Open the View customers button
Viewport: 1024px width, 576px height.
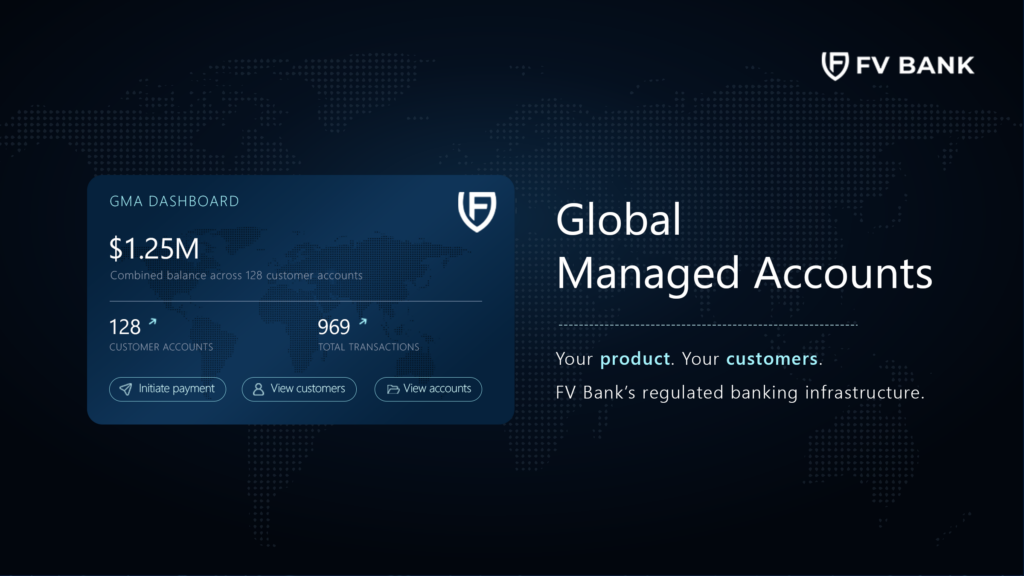pos(299,389)
